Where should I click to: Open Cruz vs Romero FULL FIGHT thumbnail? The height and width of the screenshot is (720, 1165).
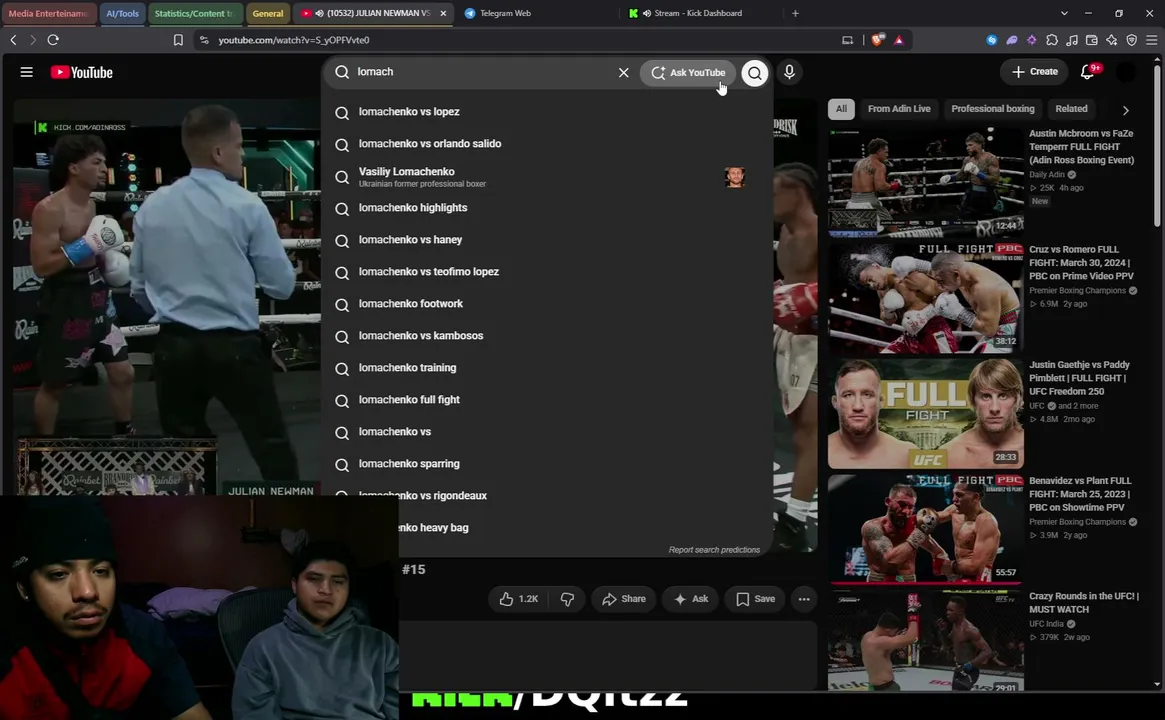click(926, 299)
